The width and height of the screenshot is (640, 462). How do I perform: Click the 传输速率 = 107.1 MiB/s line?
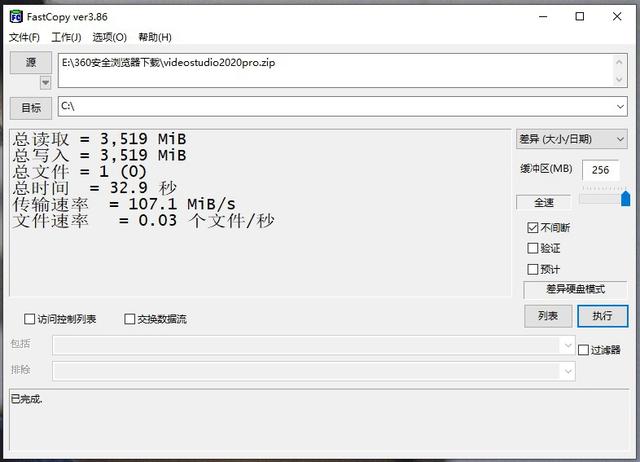[124, 204]
